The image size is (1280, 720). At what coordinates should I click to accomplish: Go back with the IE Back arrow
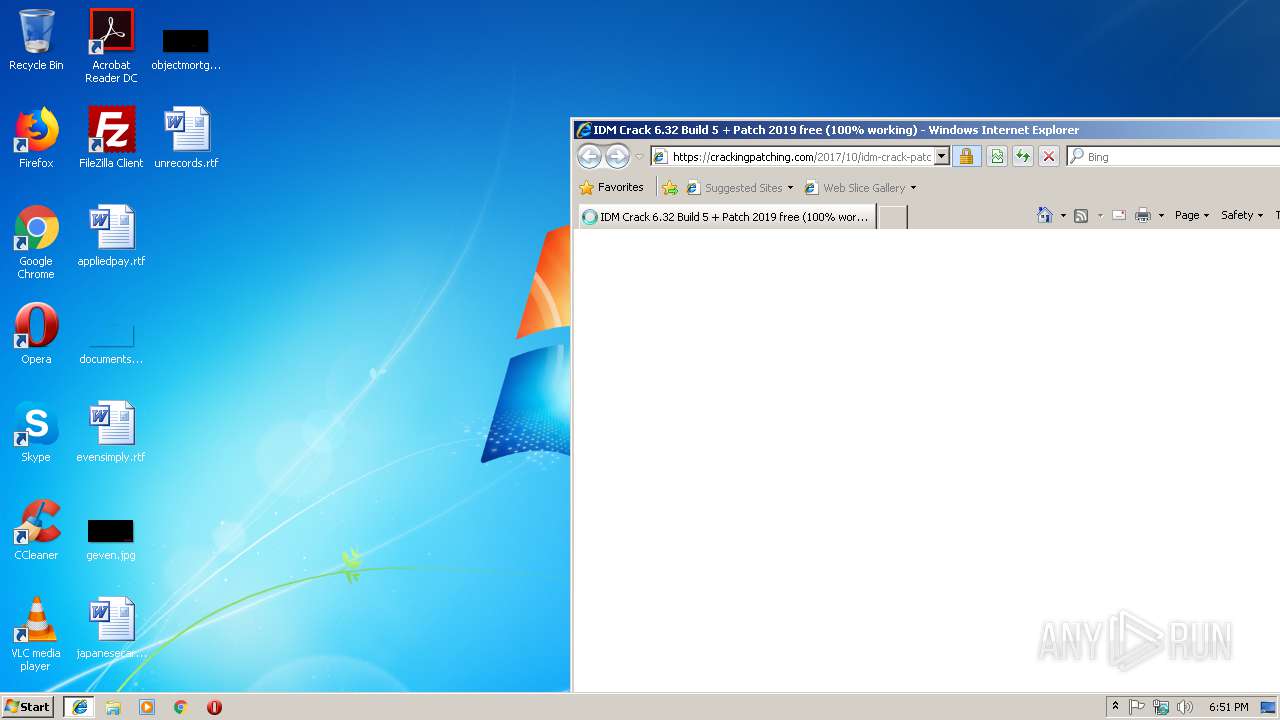pyautogui.click(x=589, y=156)
